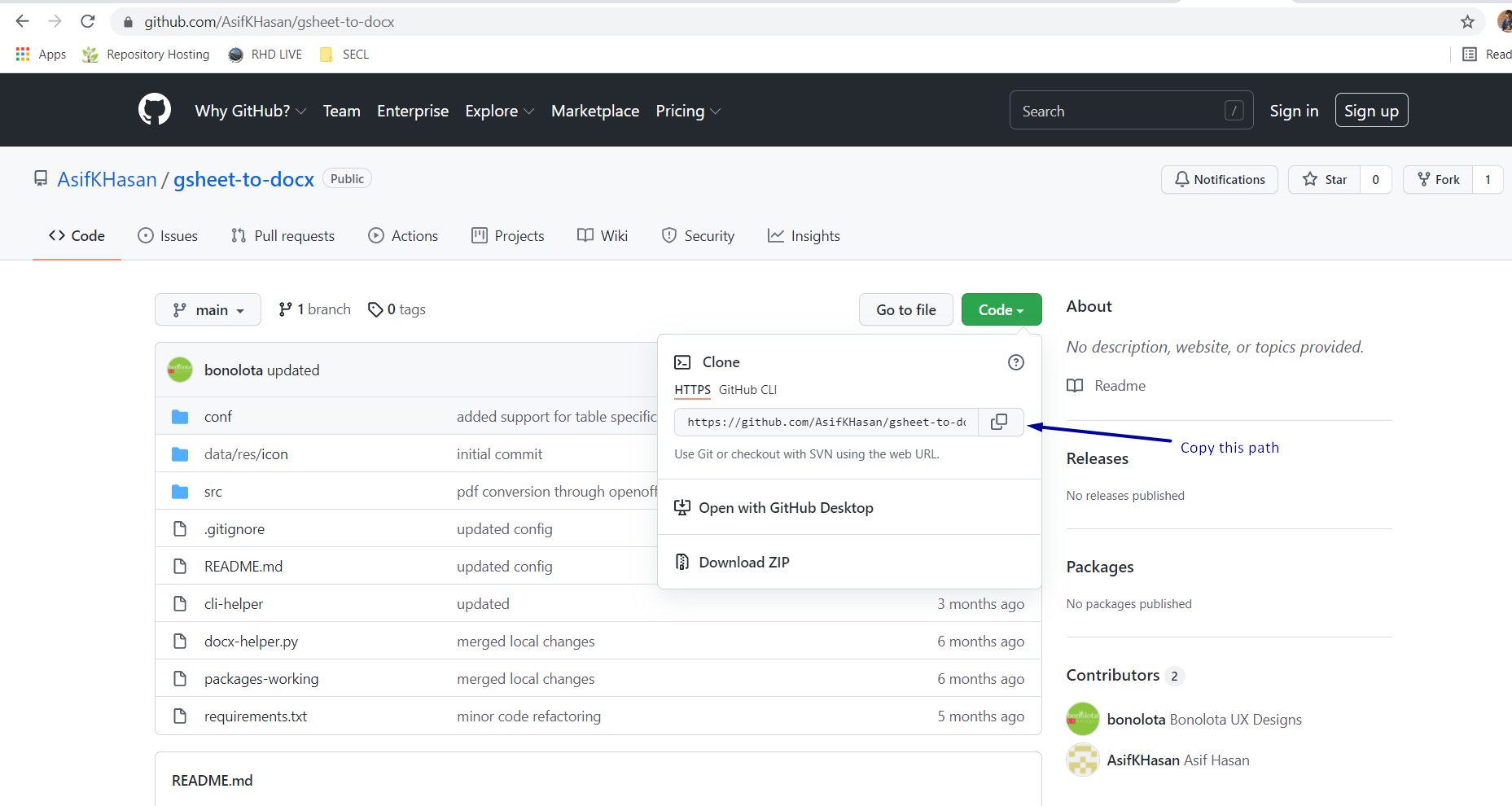The width and height of the screenshot is (1512, 806).
Task: Click the Sign in link
Action: (x=1294, y=111)
